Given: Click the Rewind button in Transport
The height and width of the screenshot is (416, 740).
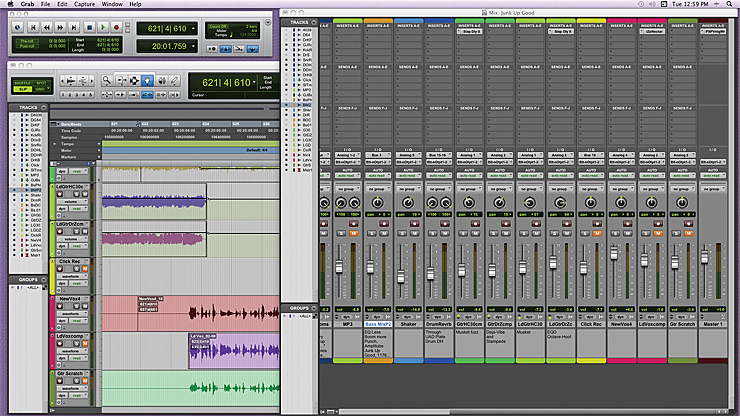Looking at the screenshot, I should [47, 28].
